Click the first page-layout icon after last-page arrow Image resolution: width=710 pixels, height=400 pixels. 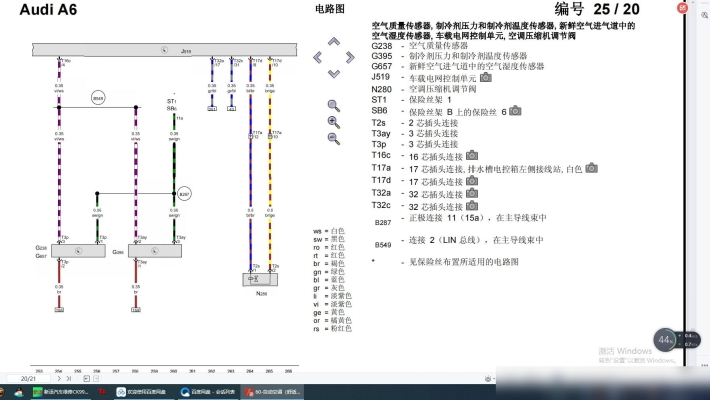pyautogui.click(x=86, y=378)
